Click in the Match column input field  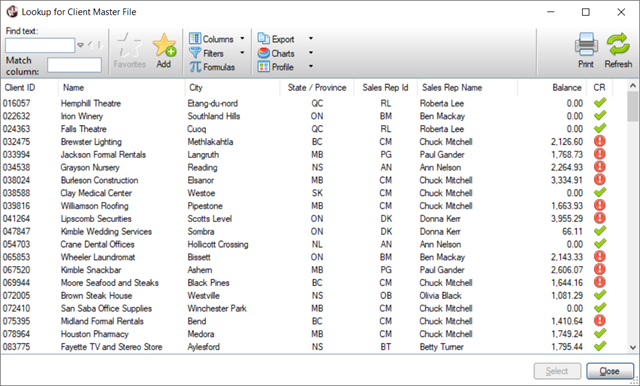(x=74, y=65)
